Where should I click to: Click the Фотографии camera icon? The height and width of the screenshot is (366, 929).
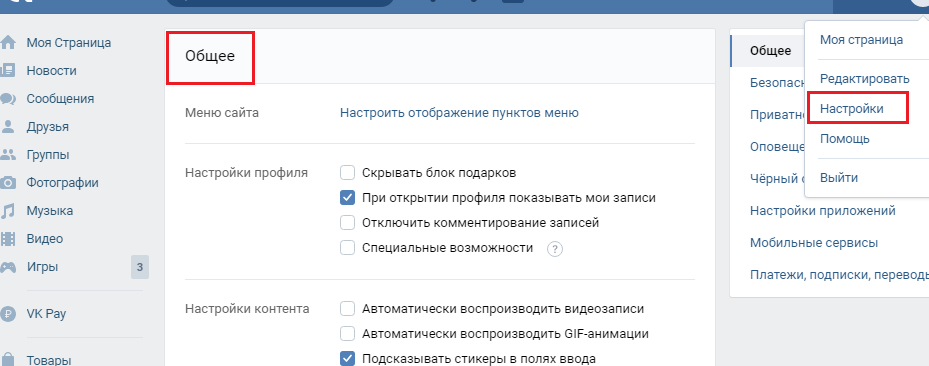7,182
